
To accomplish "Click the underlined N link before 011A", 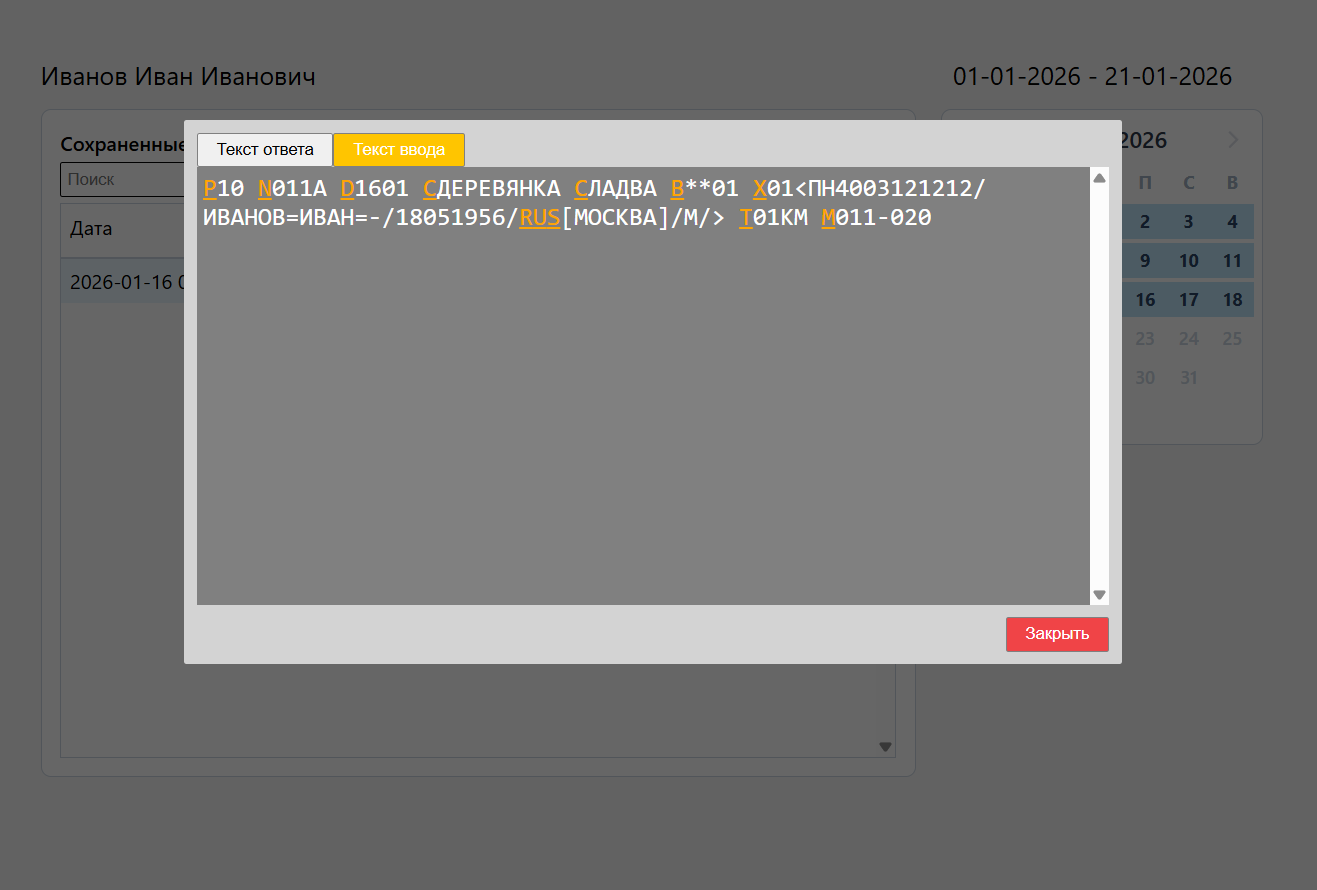I will pyautogui.click(x=265, y=189).
